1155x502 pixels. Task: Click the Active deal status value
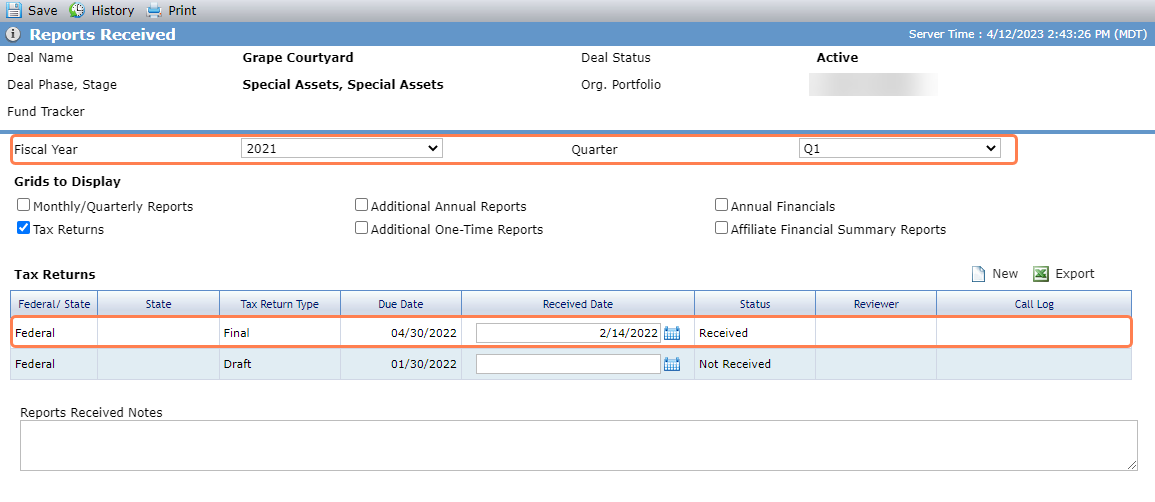838,57
